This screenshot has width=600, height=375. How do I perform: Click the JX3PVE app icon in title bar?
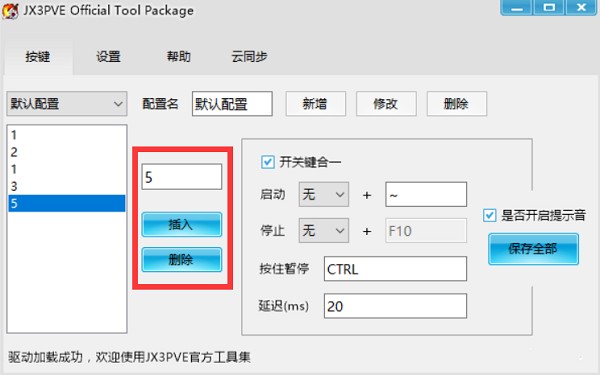click(10, 11)
